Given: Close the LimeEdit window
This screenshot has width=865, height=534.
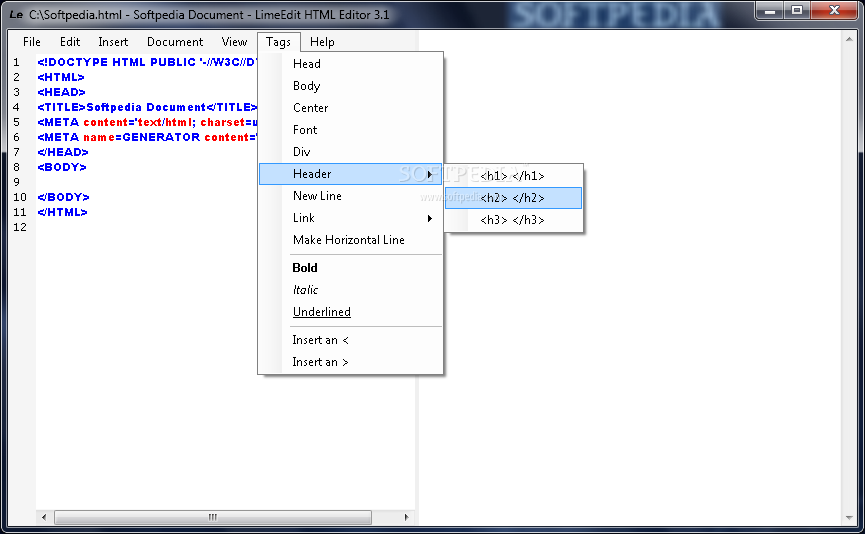Looking at the screenshot, I should pyautogui.click(x=834, y=10).
